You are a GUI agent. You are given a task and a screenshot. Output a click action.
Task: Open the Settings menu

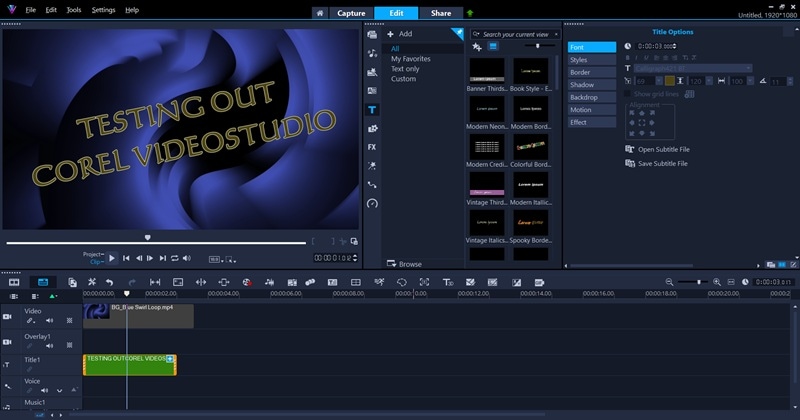[103, 10]
